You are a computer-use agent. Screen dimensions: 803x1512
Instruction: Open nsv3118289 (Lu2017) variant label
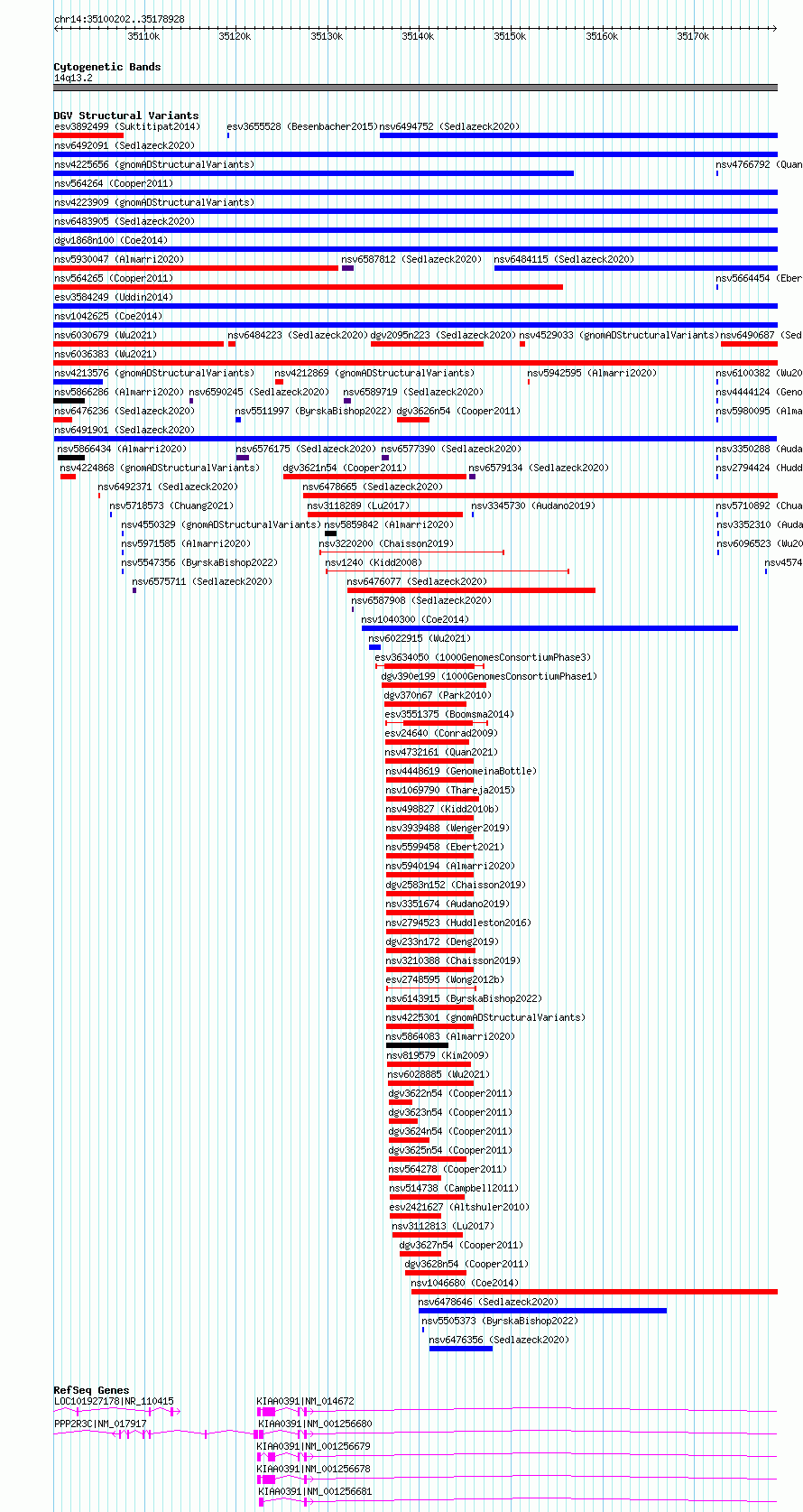(x=358, y=506)
